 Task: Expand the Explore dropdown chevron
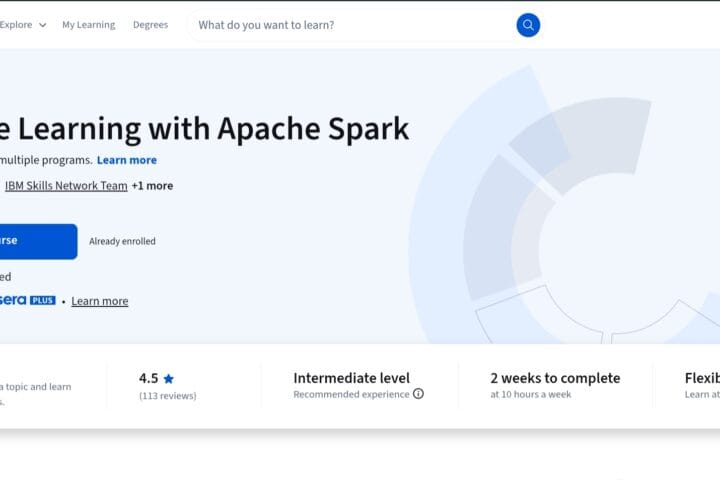[43, 25]
